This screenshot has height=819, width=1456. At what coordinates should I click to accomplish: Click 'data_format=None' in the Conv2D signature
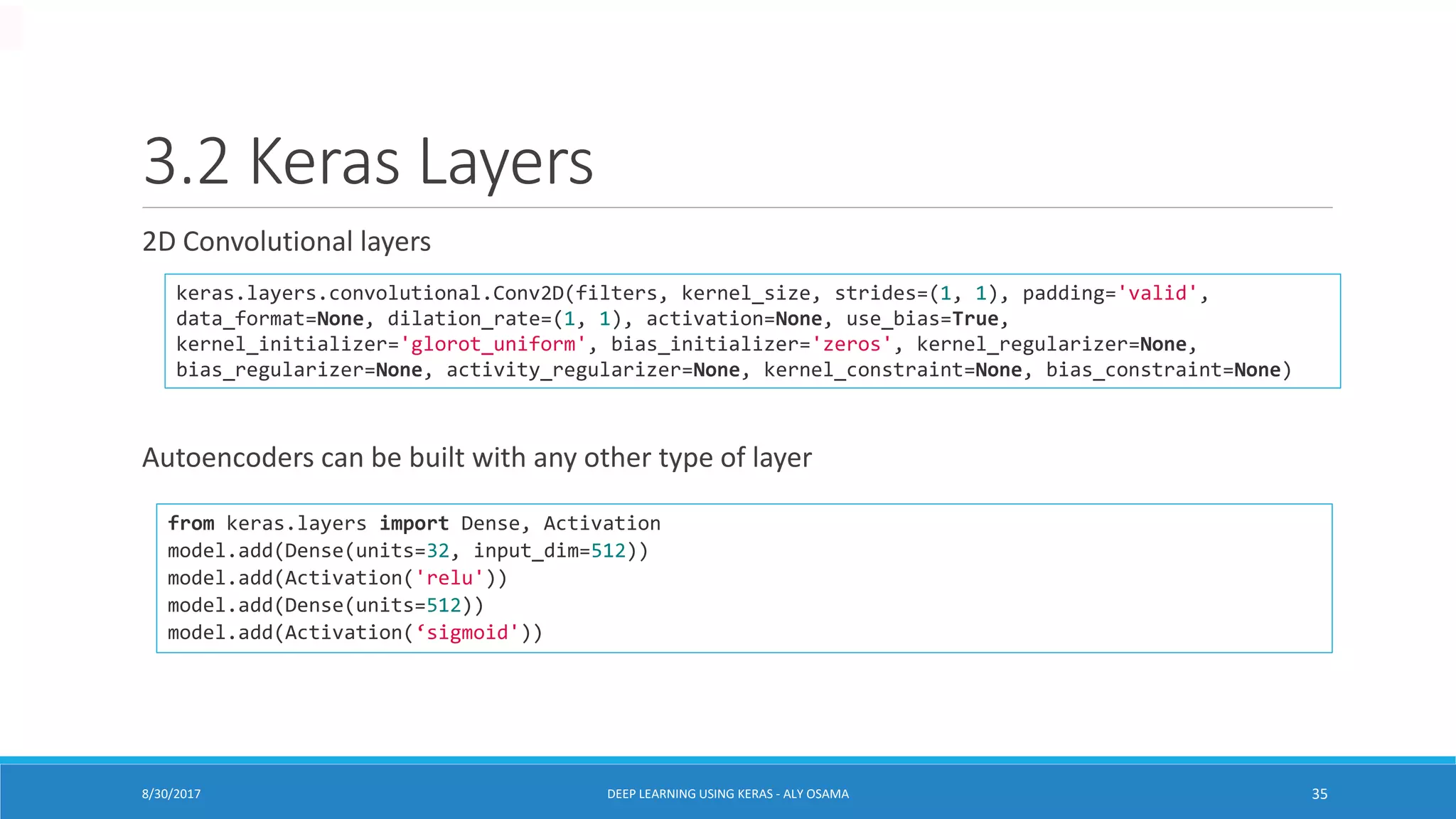click(270, 318)
